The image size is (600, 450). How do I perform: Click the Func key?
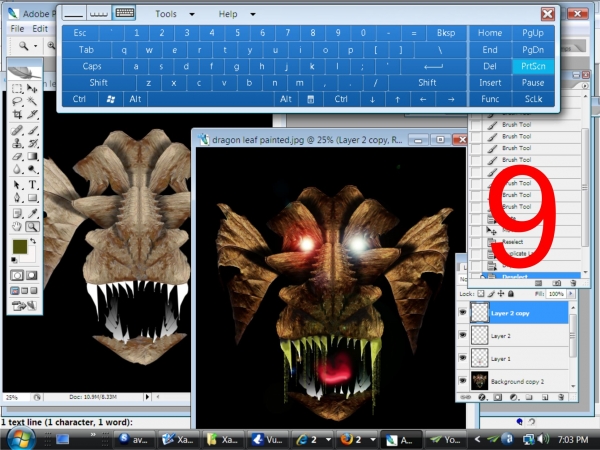(x=490, y=99)
